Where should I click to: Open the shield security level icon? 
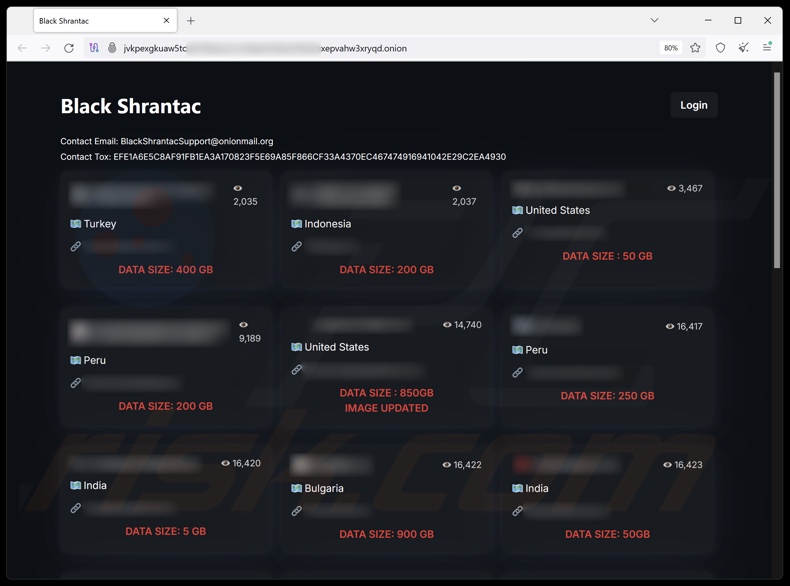coord(720,48)
